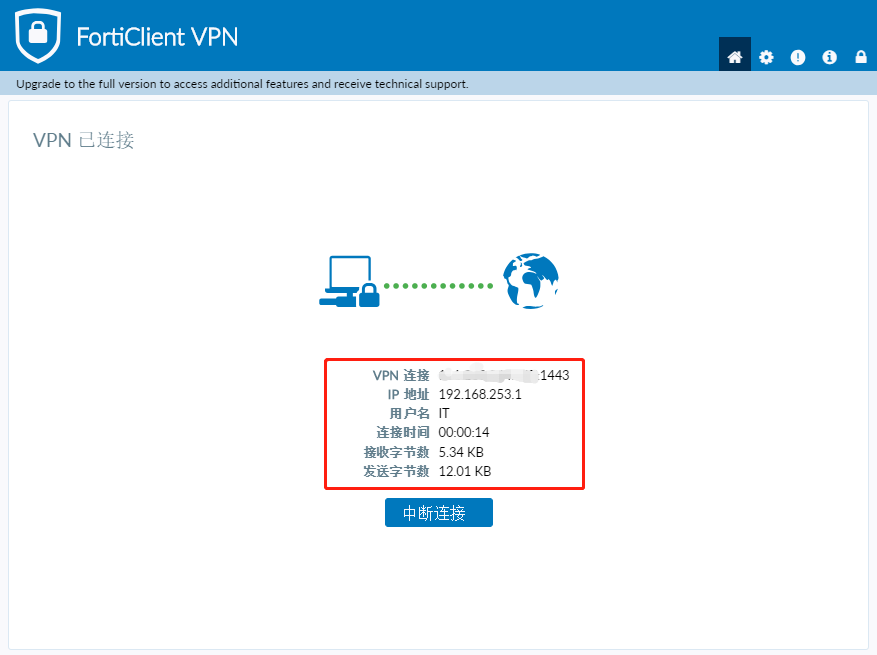Click the FortiClient VPN title text
The height and width of the screenshot is (655, 877).
[157, 37]
